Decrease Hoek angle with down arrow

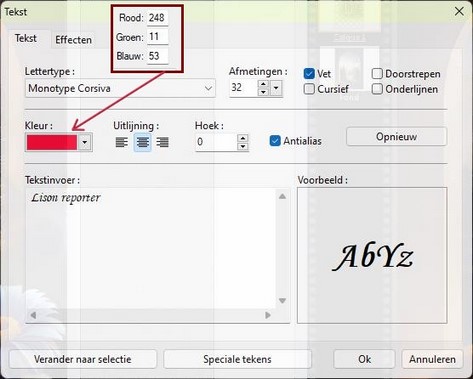[x=243, y=146]
